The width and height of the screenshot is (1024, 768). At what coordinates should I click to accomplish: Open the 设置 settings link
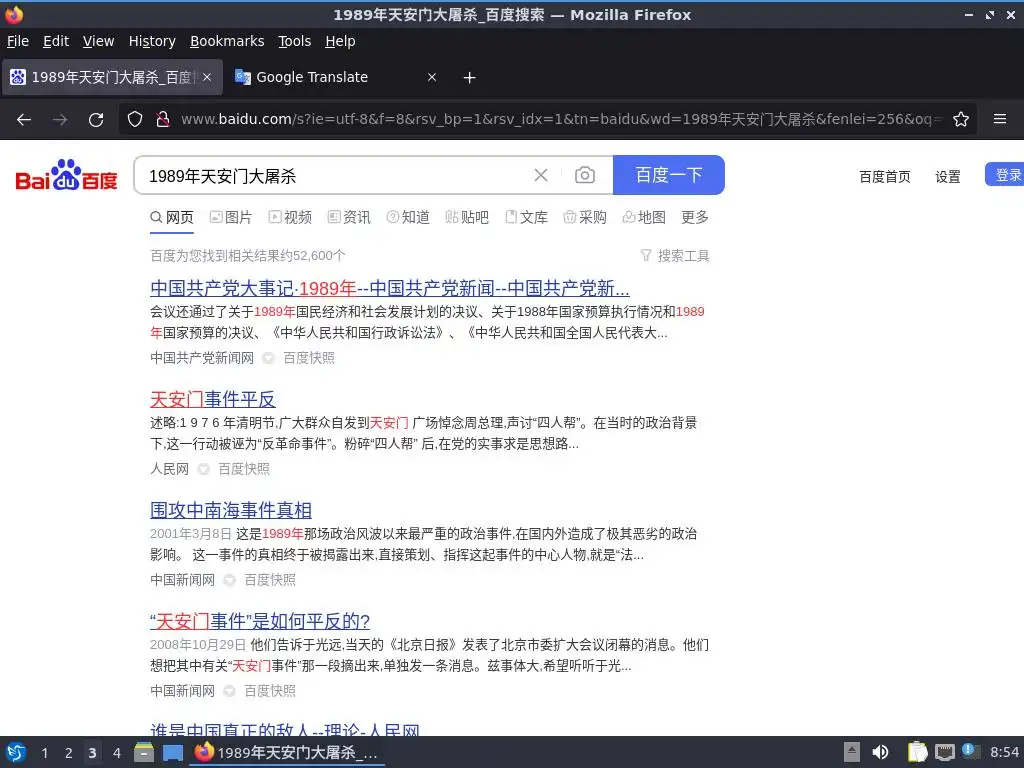pos(948,176)
